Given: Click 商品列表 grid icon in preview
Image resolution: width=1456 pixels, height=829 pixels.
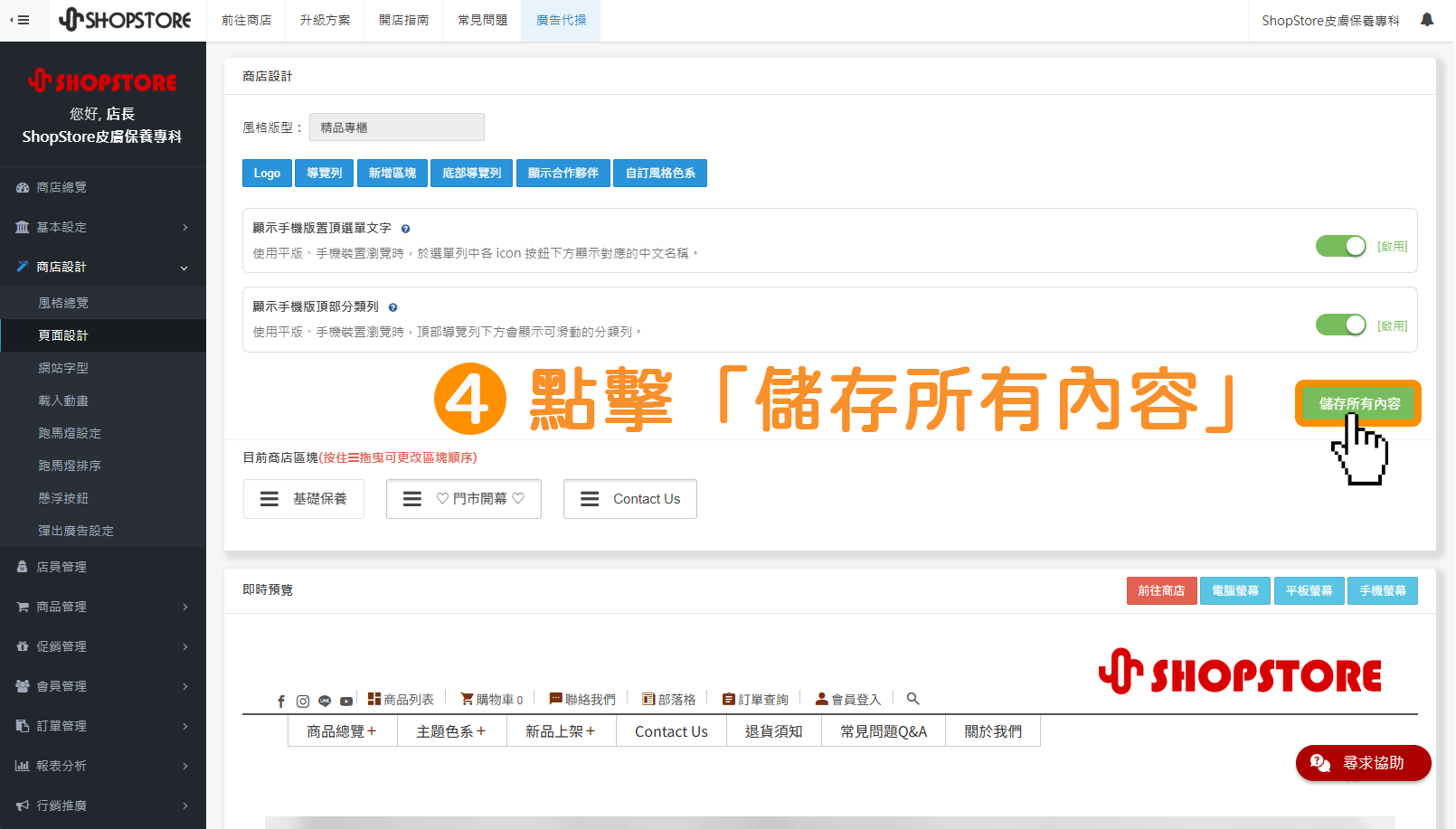Looking at the screenshot, I should click(374, 699).
